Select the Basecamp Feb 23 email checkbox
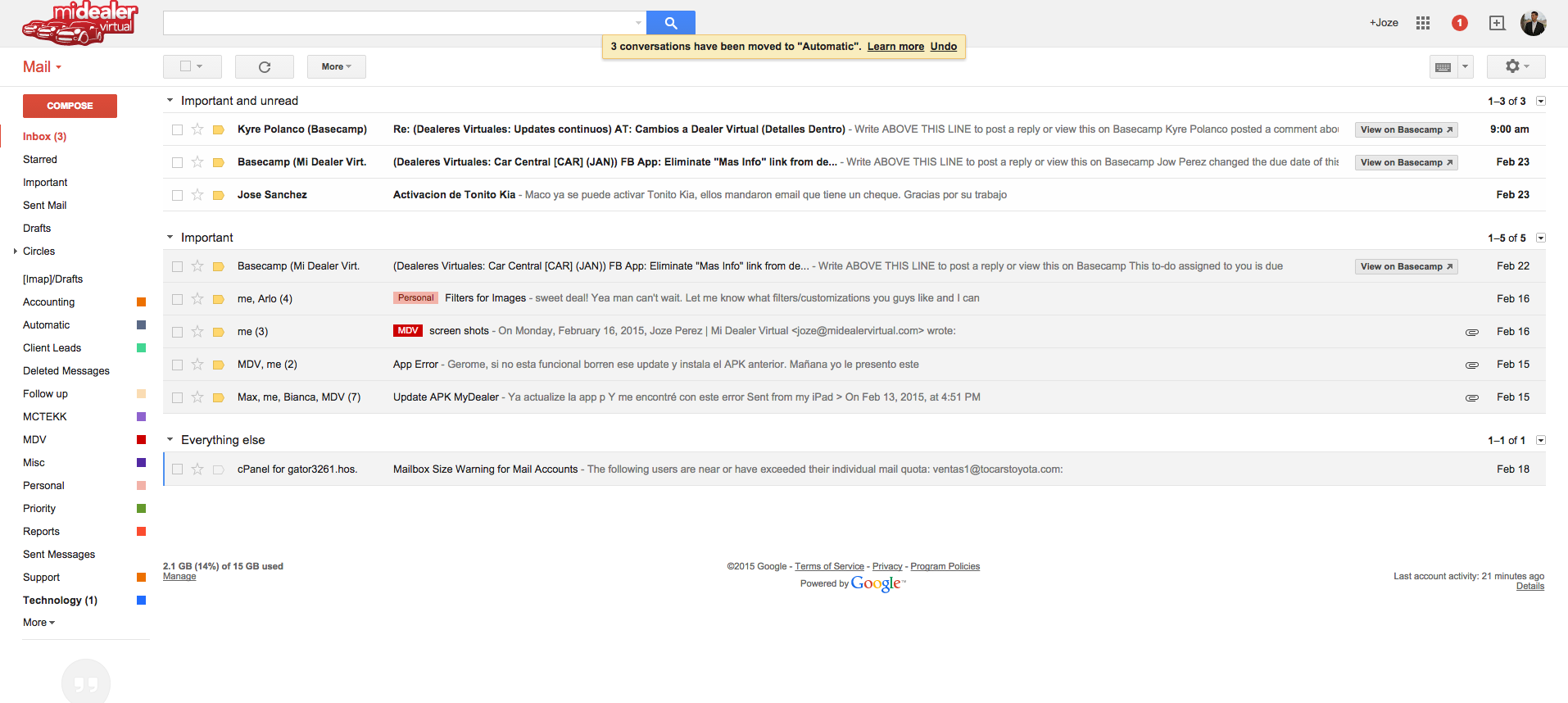 pyautogui.click(x=177, y=162)
